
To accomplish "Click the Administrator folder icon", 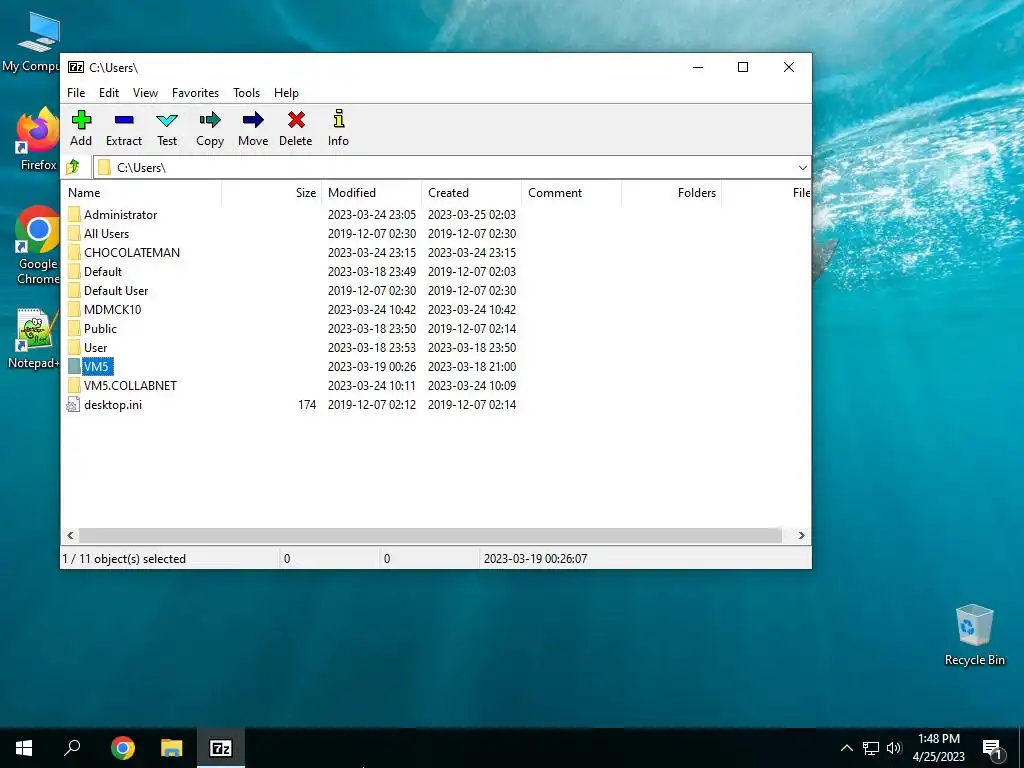I will [x=74, y=214].
